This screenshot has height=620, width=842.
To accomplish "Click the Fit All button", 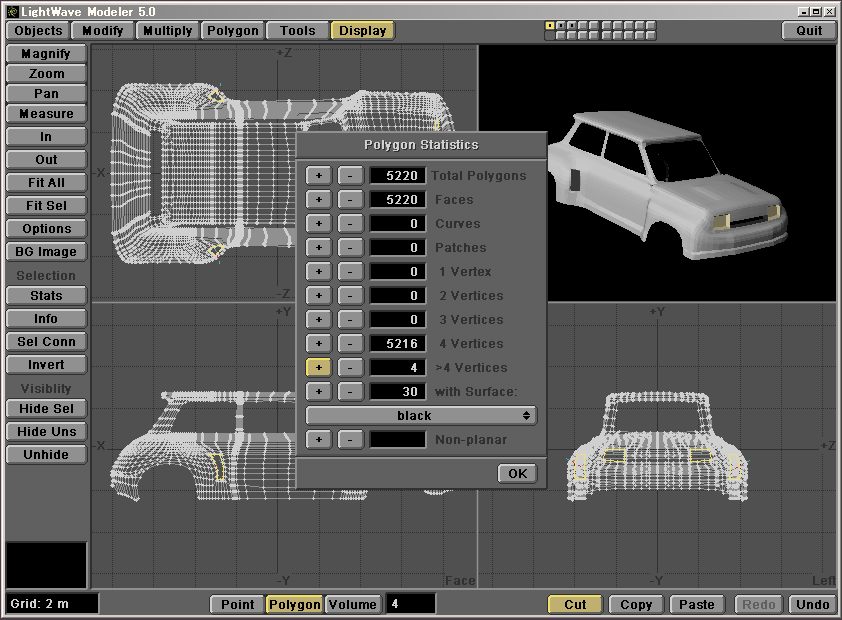I will 46,183.
